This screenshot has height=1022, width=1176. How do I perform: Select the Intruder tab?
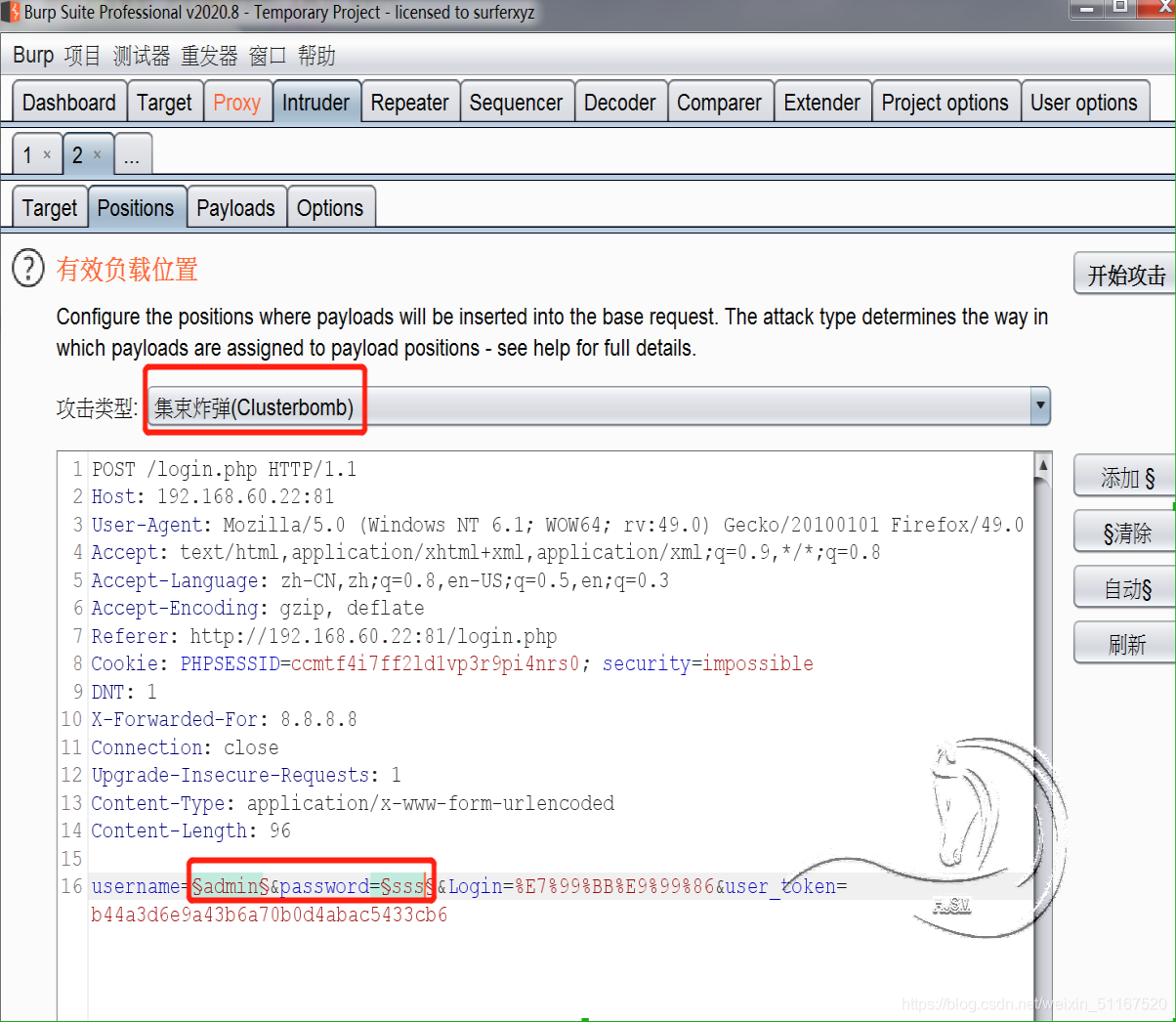point(315,102)
